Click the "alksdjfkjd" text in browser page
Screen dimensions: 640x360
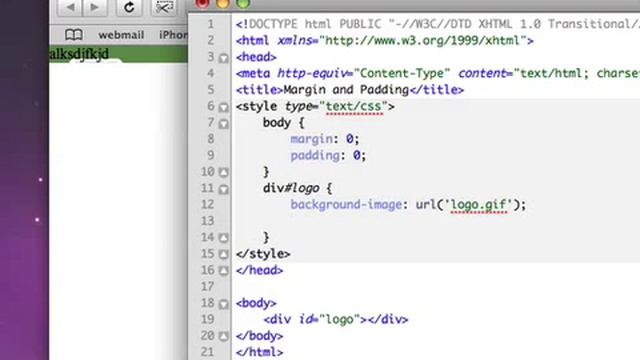point(79,53)
